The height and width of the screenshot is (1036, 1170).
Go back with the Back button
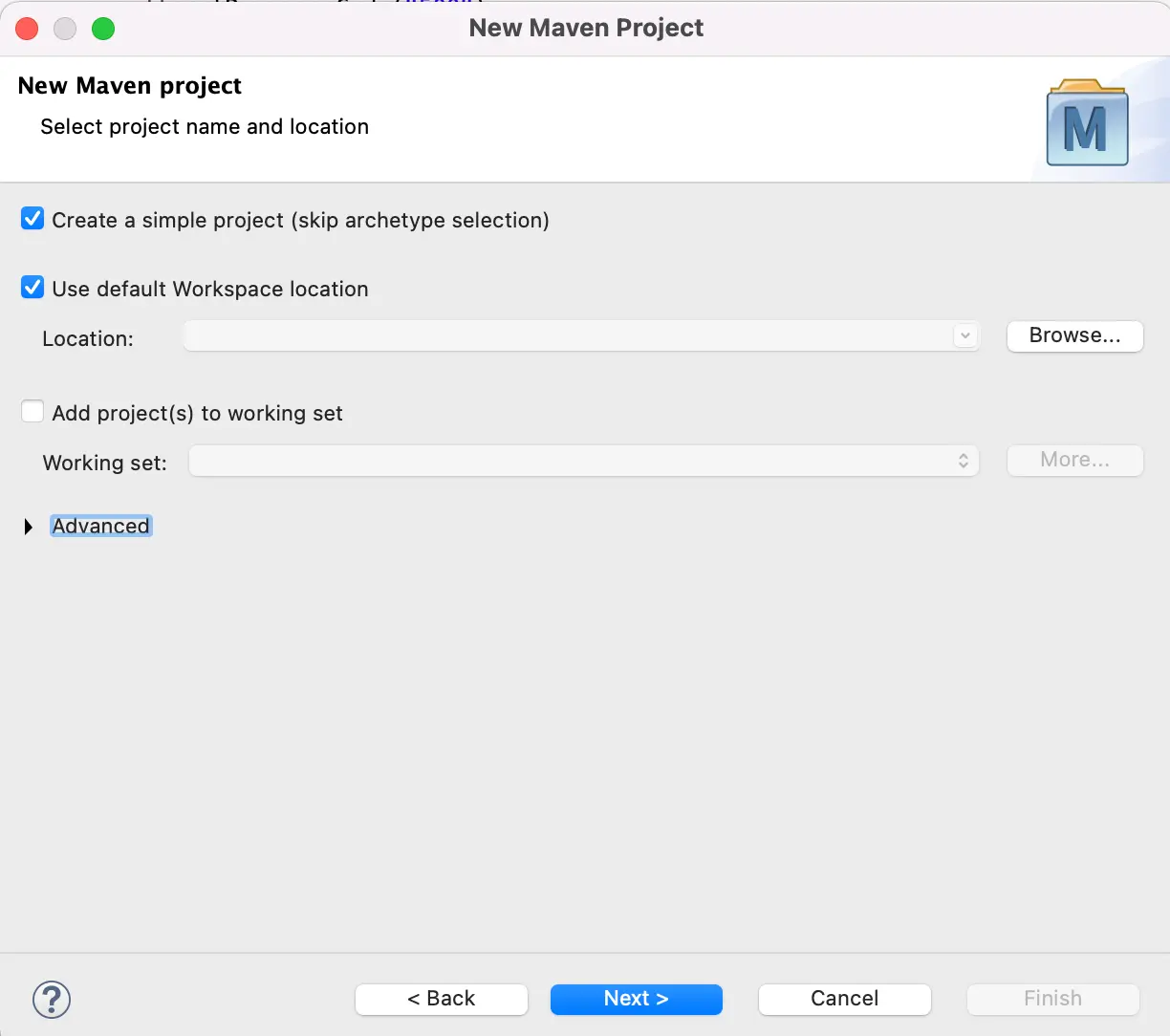(441, 999)
